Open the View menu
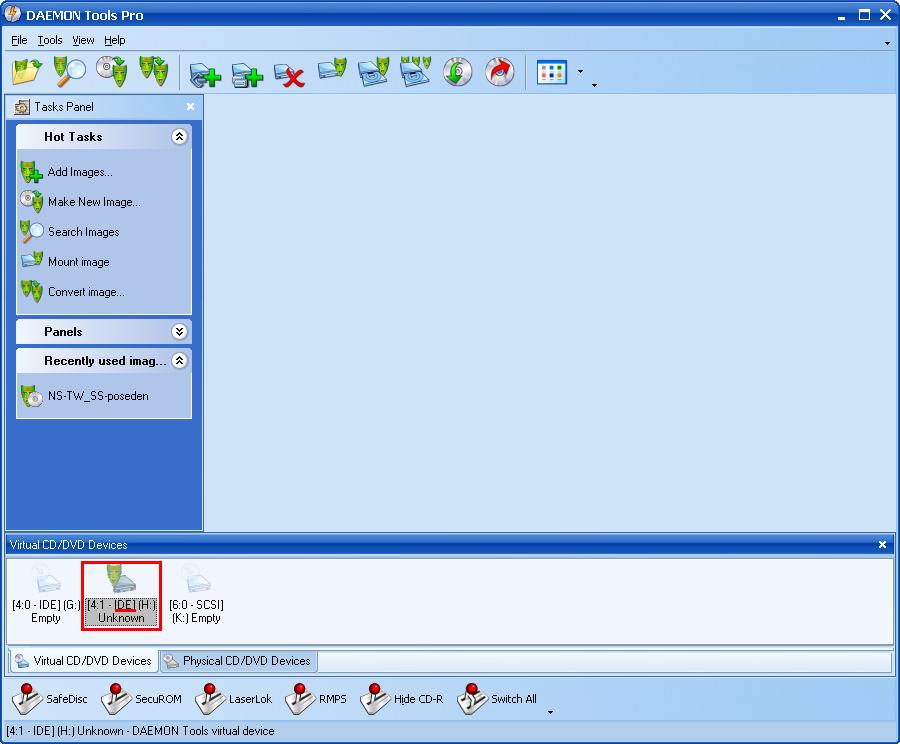The image size is (900, 744). point(83,40)
